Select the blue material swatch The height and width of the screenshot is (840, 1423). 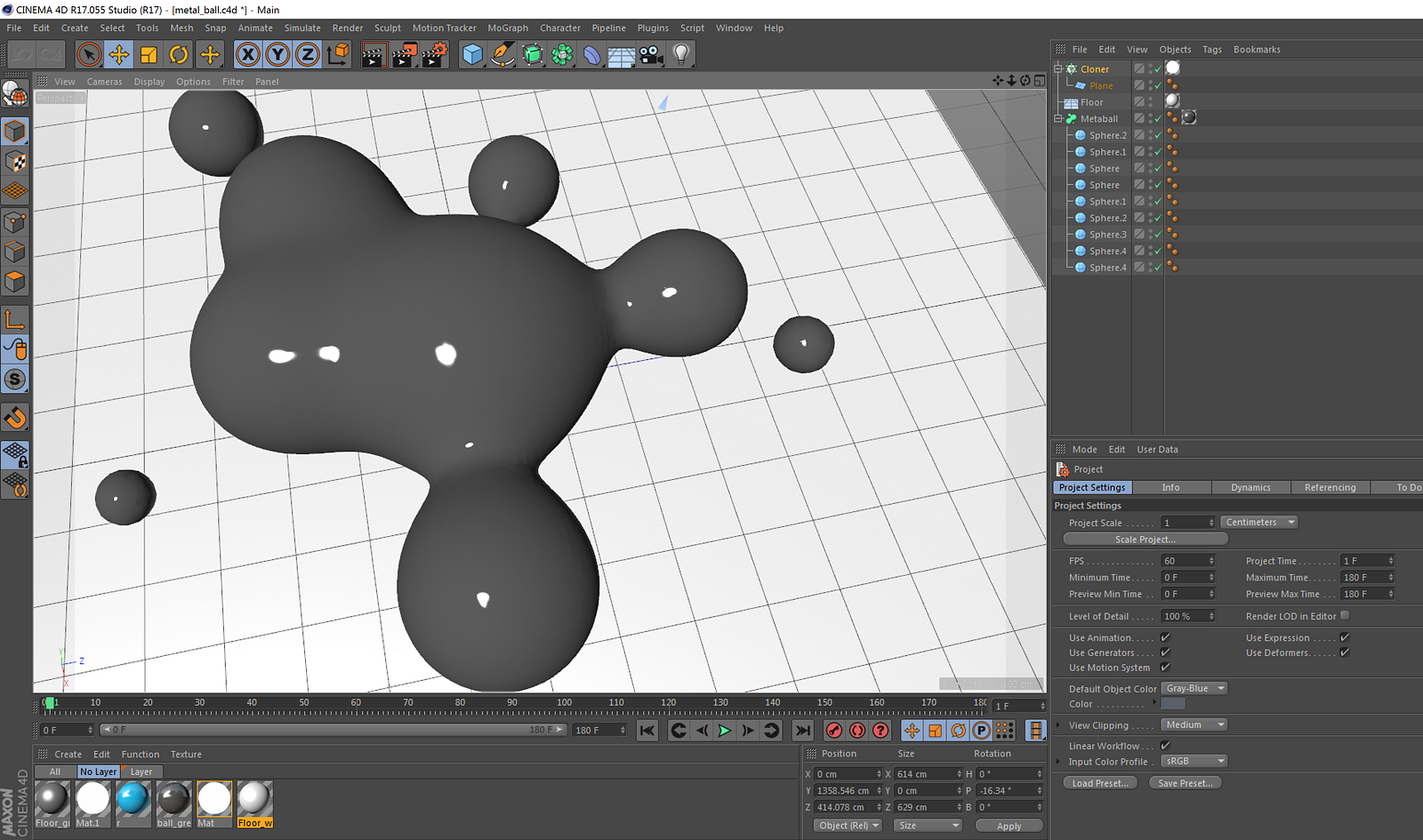tap(133, 798)
